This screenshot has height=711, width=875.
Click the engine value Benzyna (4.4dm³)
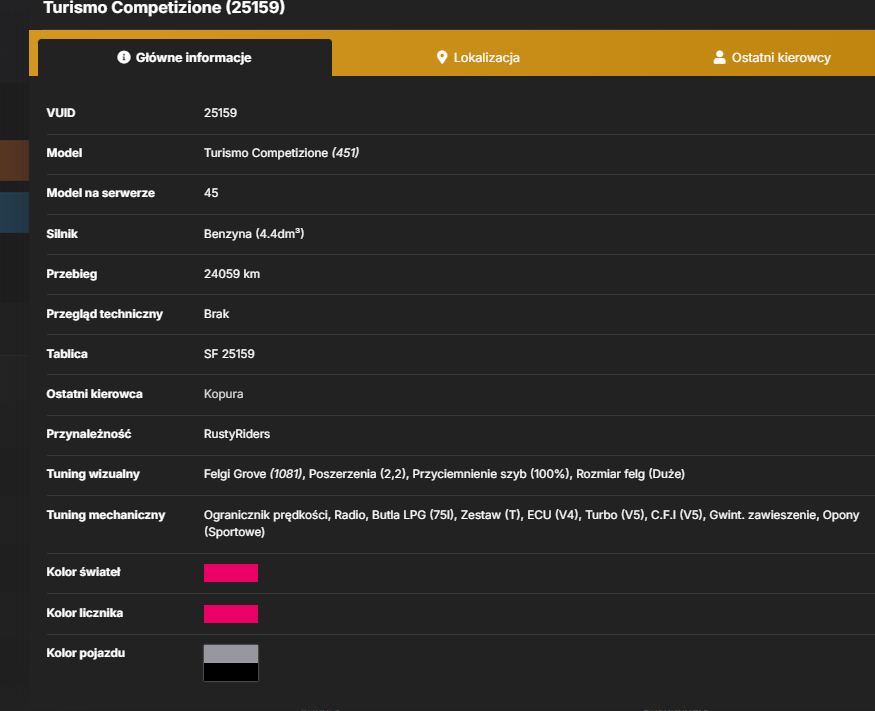(254, 234)
